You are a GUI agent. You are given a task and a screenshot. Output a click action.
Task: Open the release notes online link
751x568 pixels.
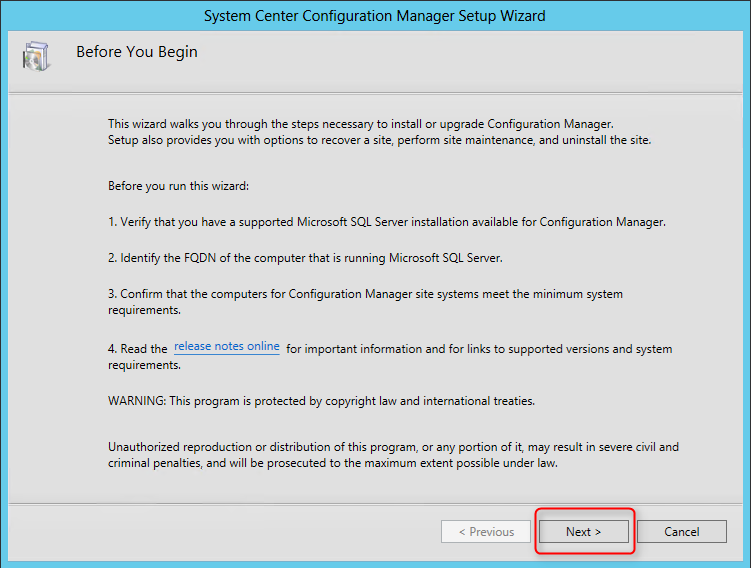227,346
